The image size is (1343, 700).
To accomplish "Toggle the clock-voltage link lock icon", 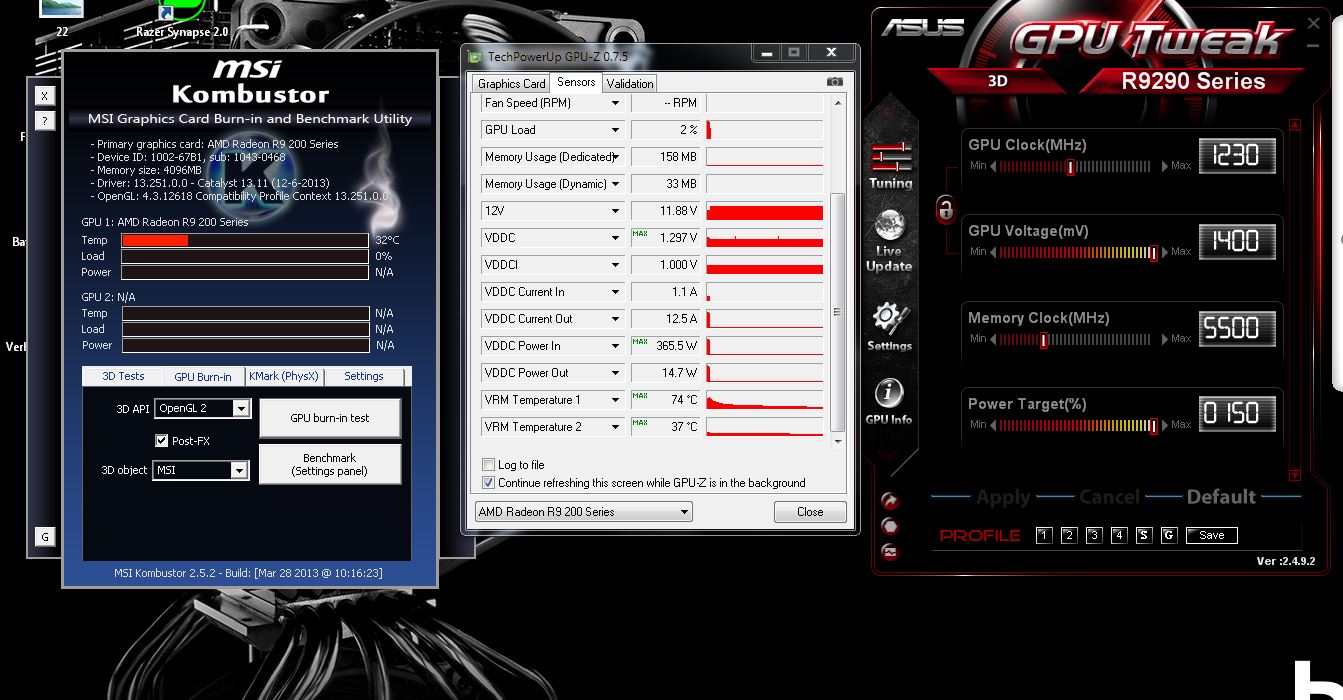I will coord(945,210).
